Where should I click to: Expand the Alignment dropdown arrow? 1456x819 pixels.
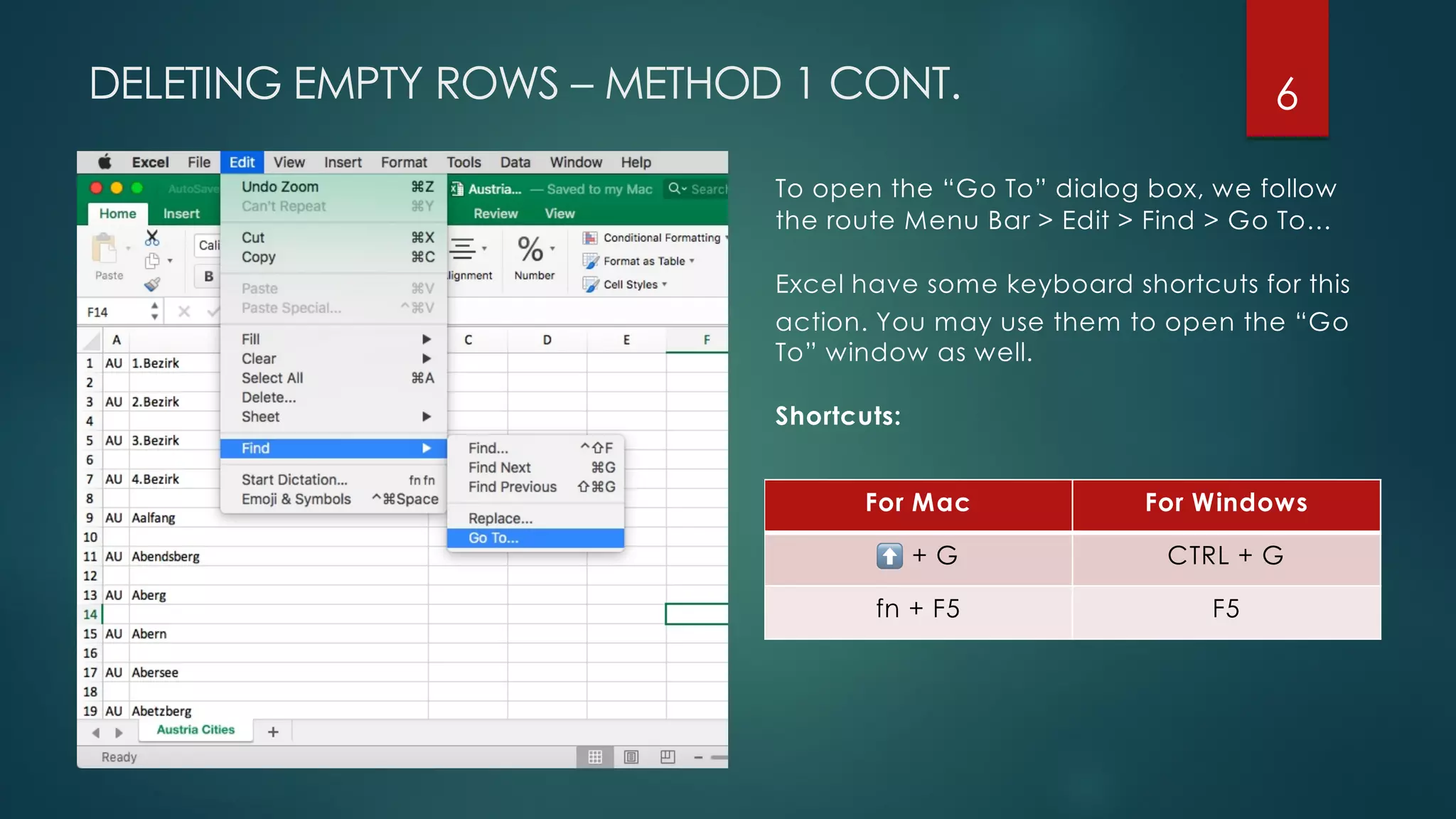tap(484, 249)
